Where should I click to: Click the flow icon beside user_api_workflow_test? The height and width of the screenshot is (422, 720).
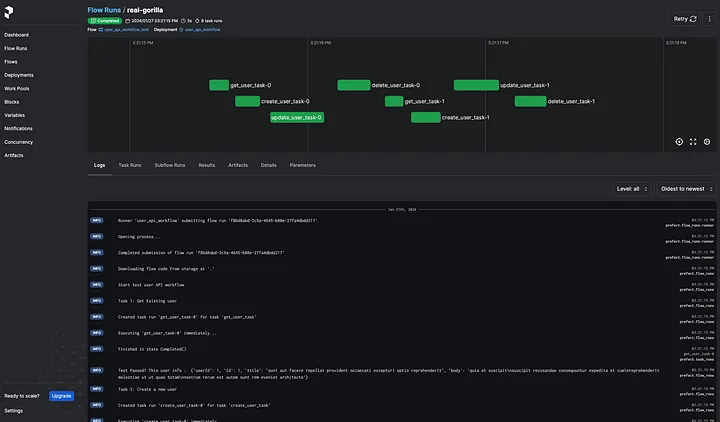[101, 30]
